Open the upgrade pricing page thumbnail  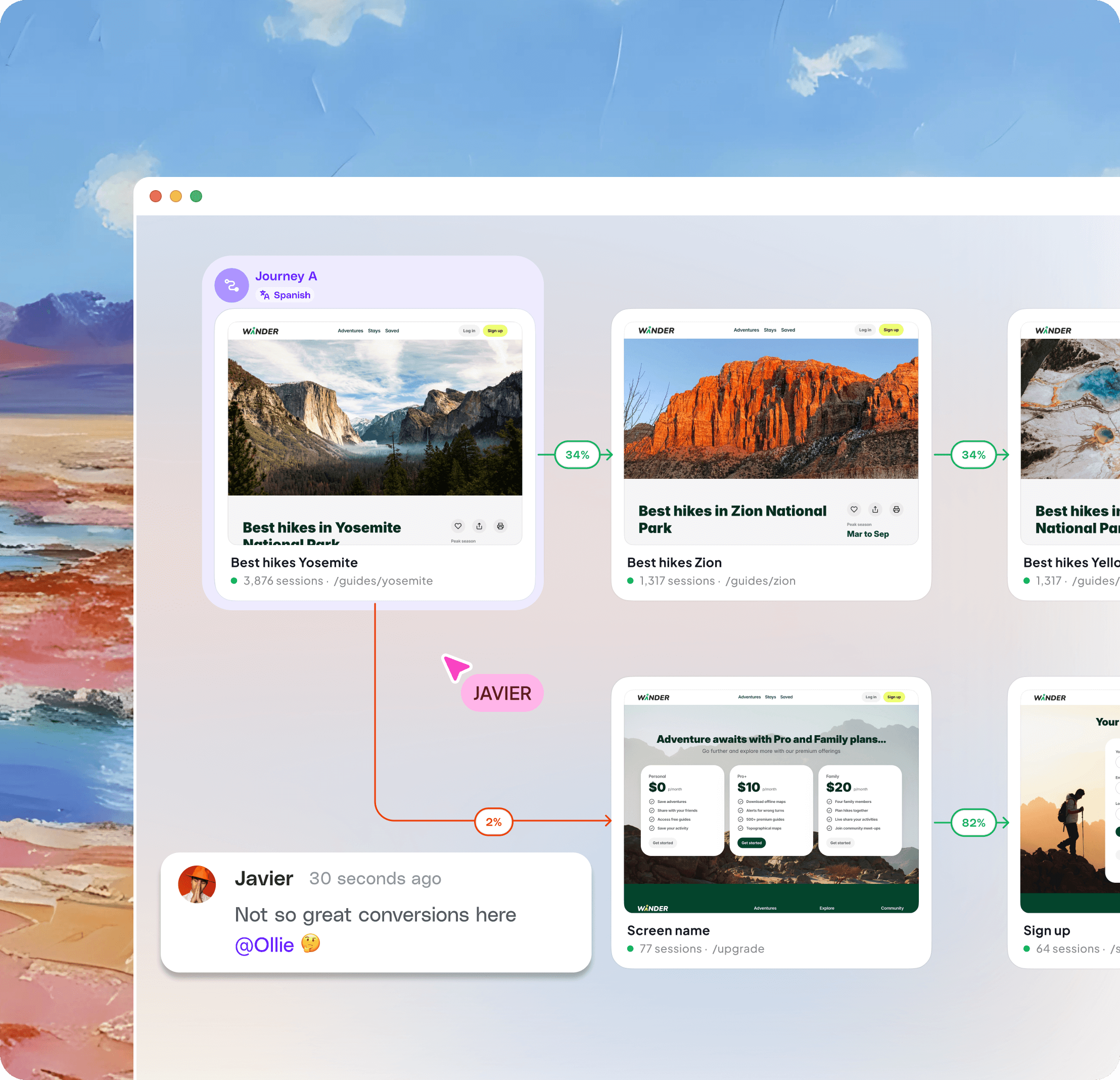771,801
